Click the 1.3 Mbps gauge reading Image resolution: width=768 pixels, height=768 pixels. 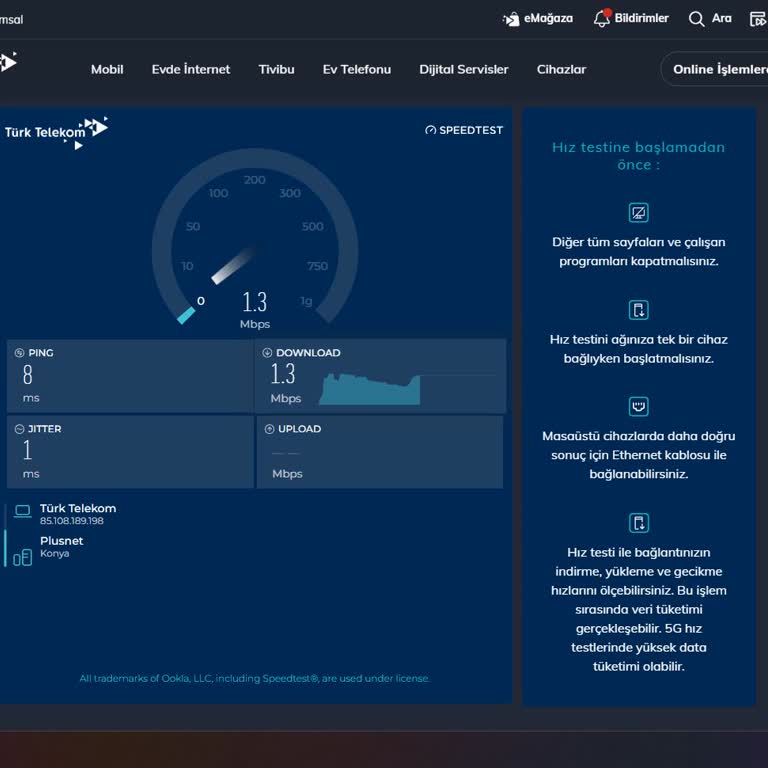pos(255,309)
